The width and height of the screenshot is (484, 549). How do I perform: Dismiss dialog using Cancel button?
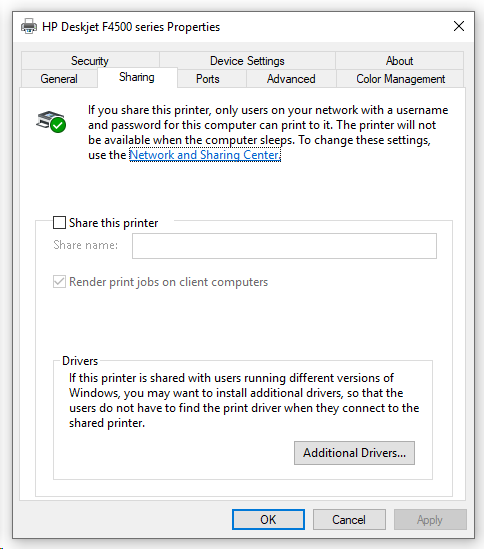point(349,519)
